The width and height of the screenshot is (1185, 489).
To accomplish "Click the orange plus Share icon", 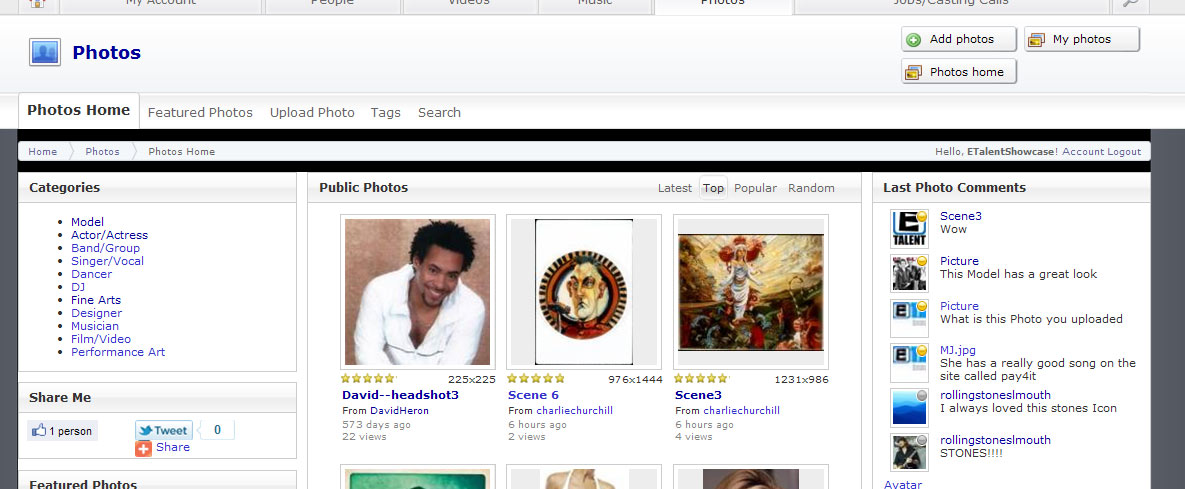I will (x=143, y=448).
